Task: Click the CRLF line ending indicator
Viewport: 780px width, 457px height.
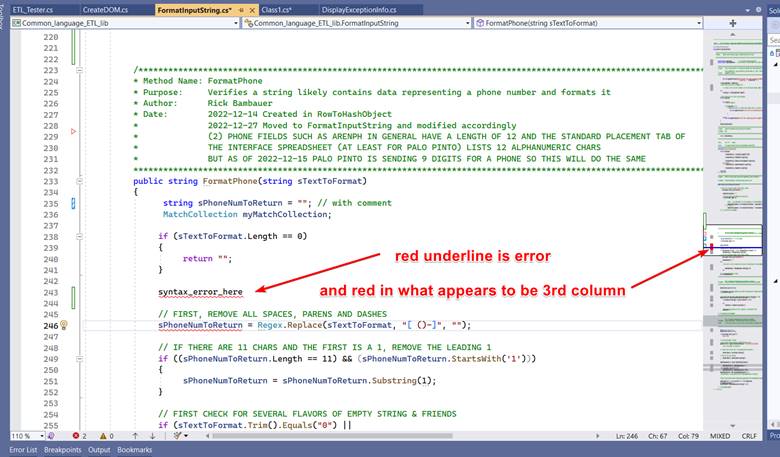Action: pyautogui.click(x=749, y=436)
